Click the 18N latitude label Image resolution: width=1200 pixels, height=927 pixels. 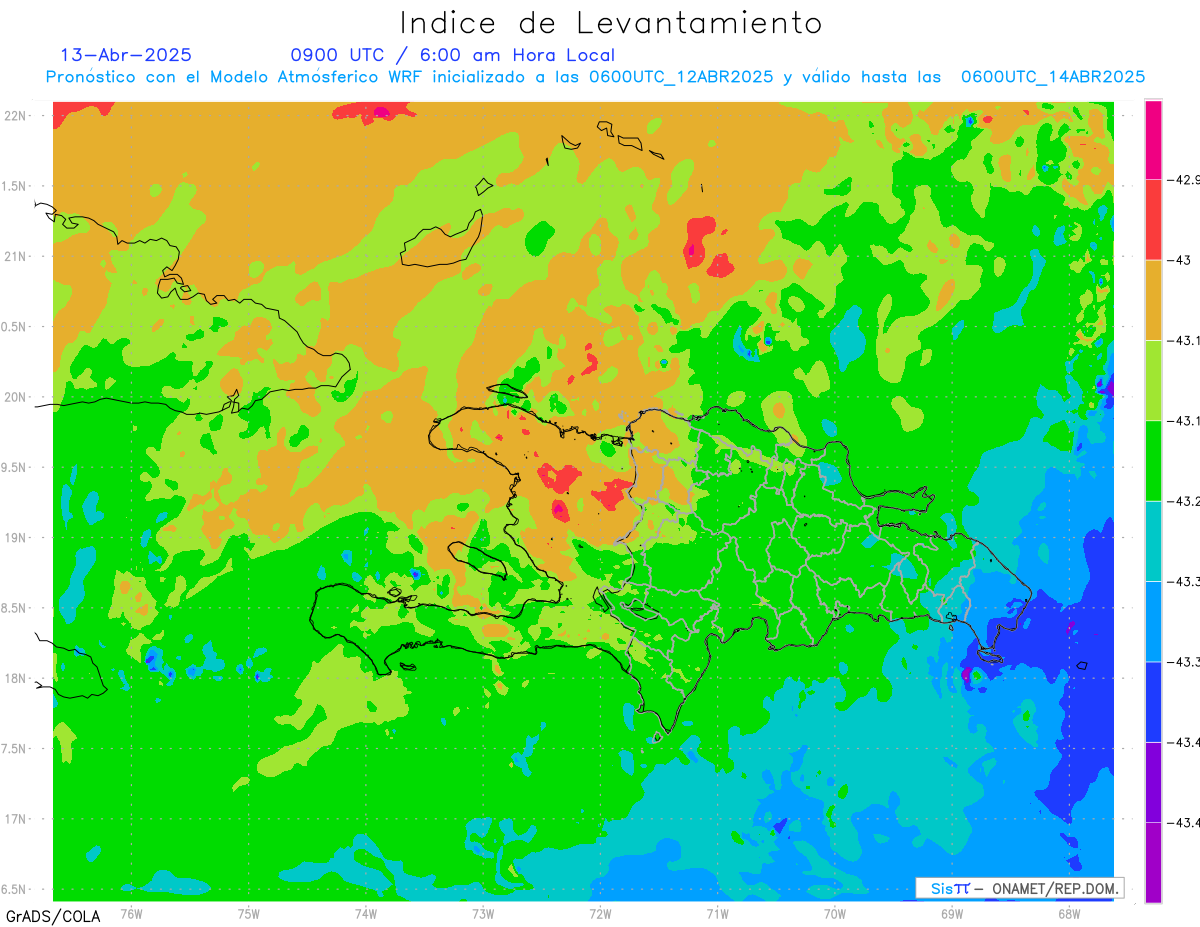[15, 678]
